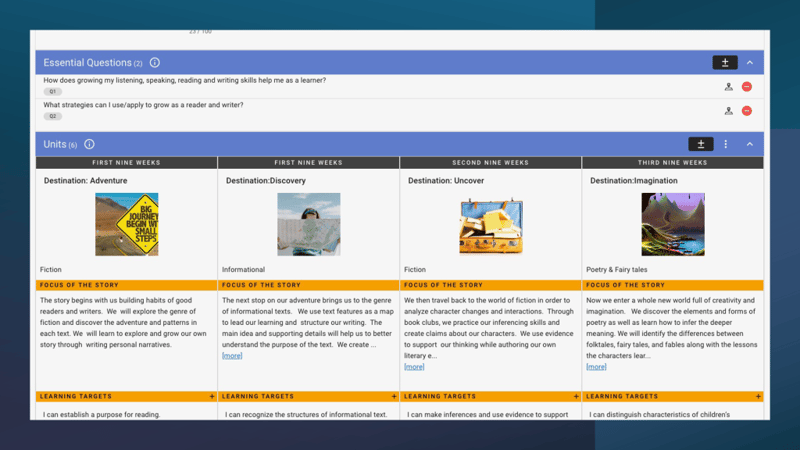Expand Destination:Discovery story with [more] link

232,356
